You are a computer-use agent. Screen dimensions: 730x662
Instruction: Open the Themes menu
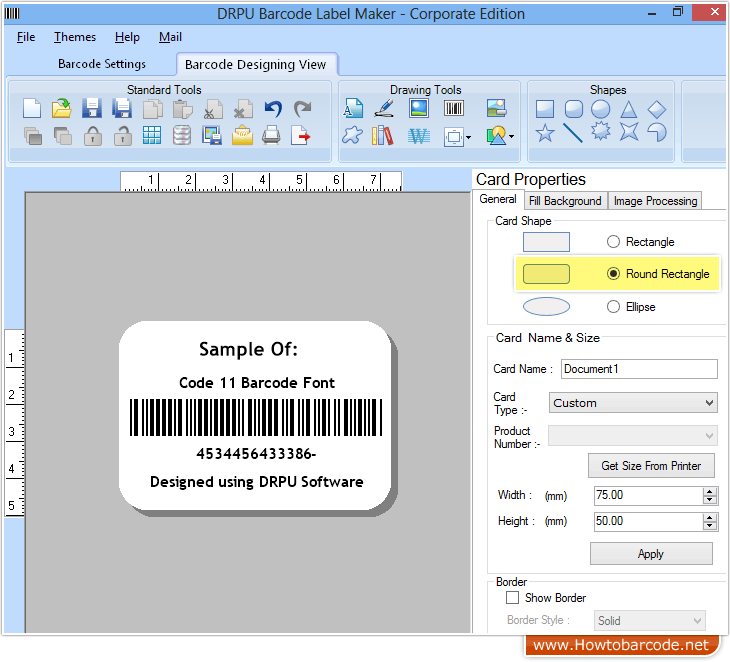[x=75, y=37]
